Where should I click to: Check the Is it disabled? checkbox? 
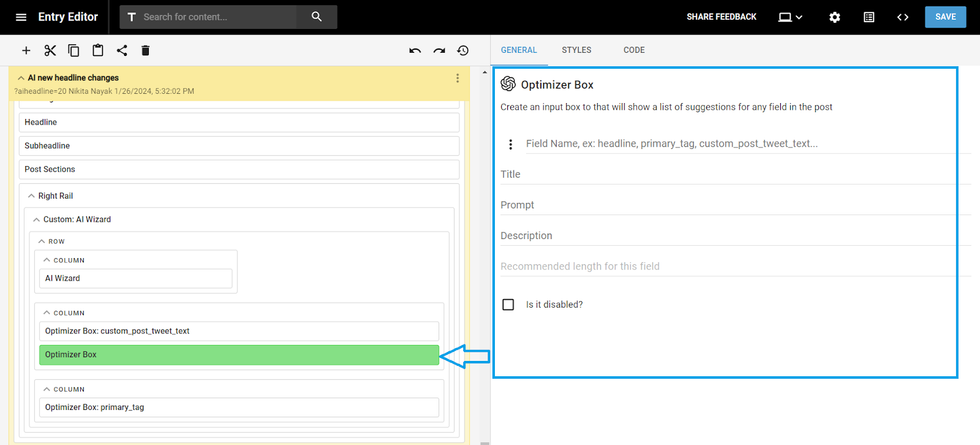pyautogui.click(x=508, y=305)
